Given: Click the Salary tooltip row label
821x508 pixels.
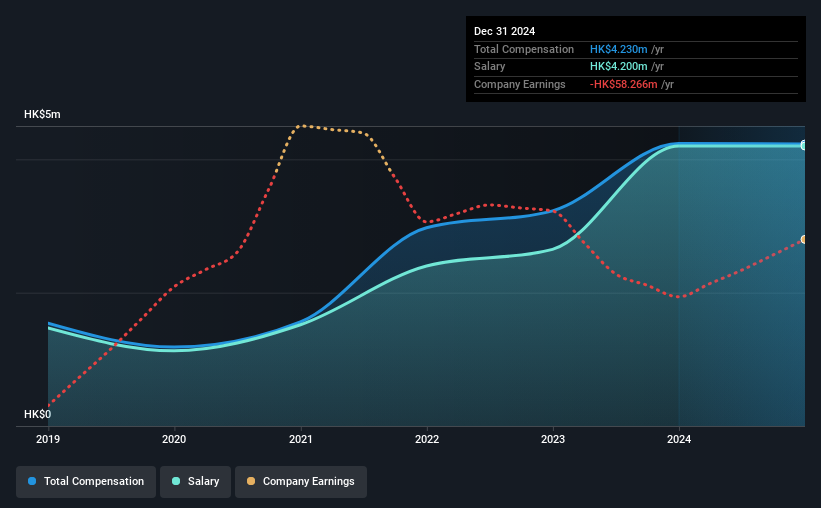Looking at the screenshot, I should pos(490,67).
